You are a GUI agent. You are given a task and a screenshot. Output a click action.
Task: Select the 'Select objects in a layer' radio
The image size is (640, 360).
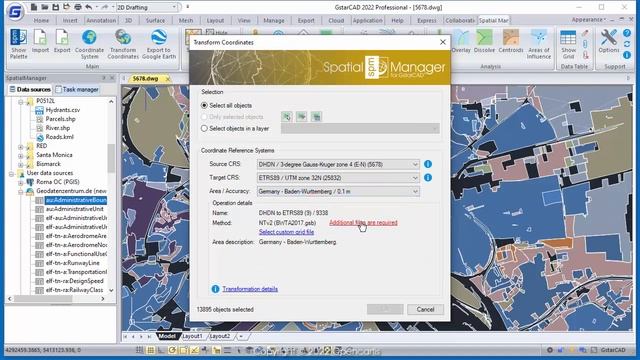[x=204, y=128]
